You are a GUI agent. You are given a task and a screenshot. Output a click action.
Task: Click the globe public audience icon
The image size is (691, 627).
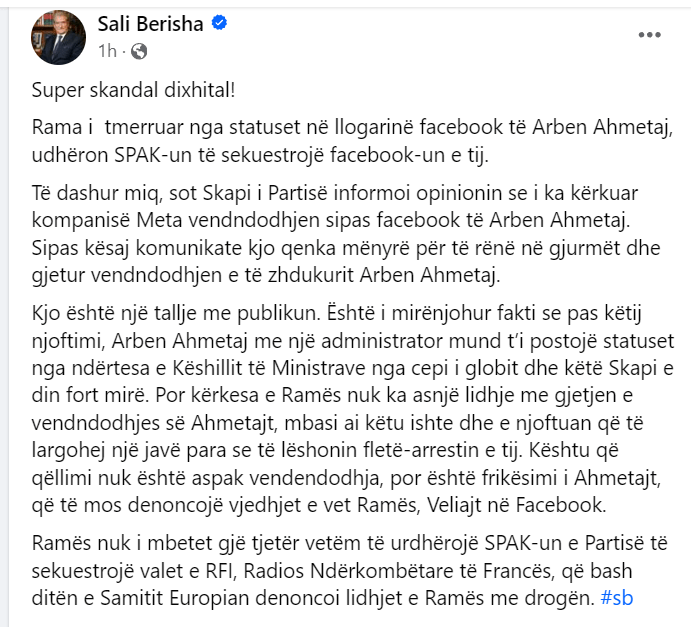pyautogui.click(x=139, y=49)
